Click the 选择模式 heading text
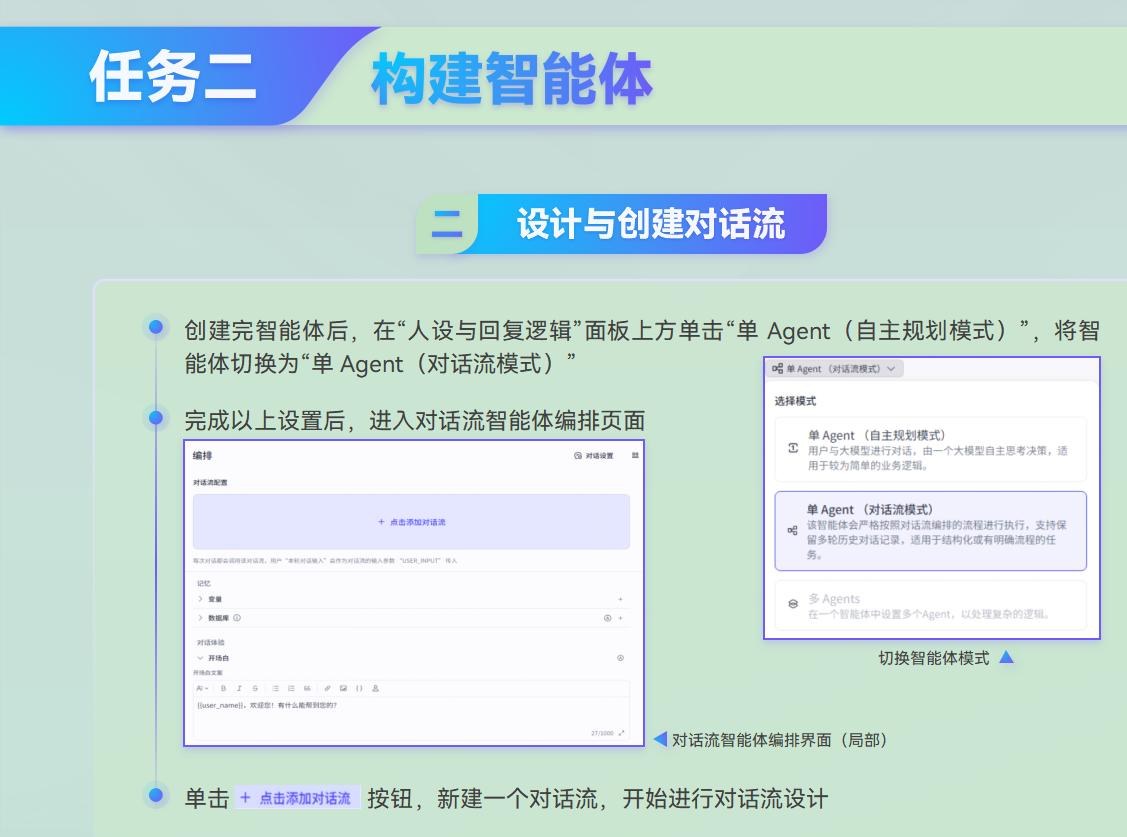Image resolution: width=1127 pixels, height=837 pixels. (795, 401)
